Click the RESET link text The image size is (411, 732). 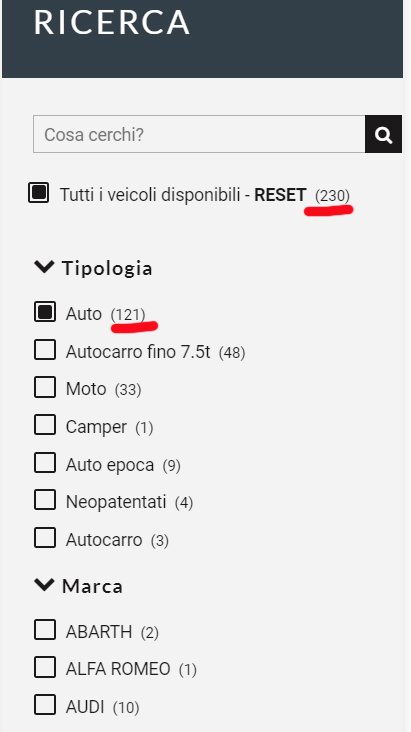tap(280, 195)
